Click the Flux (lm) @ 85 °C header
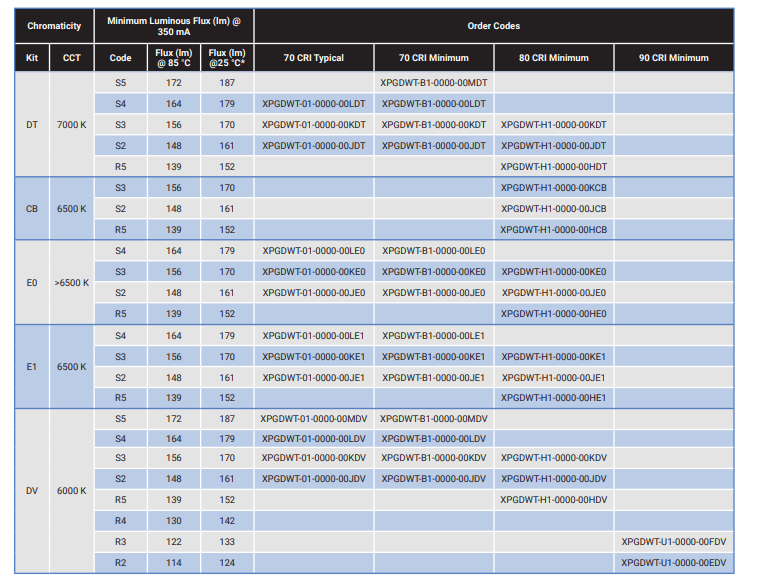Viewport: 757px width, 577px height. 174,58
